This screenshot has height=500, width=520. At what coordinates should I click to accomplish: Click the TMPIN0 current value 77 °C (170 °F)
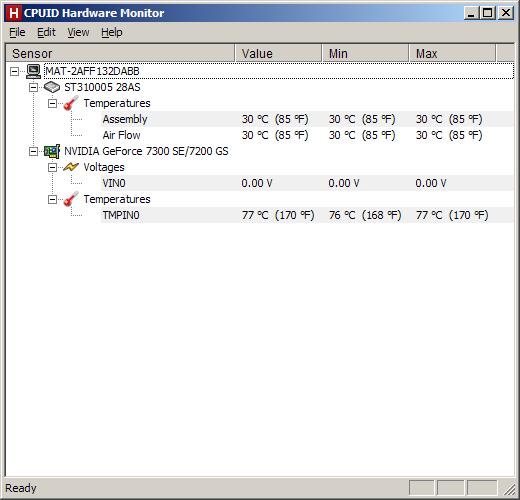(x=278, y=215)
